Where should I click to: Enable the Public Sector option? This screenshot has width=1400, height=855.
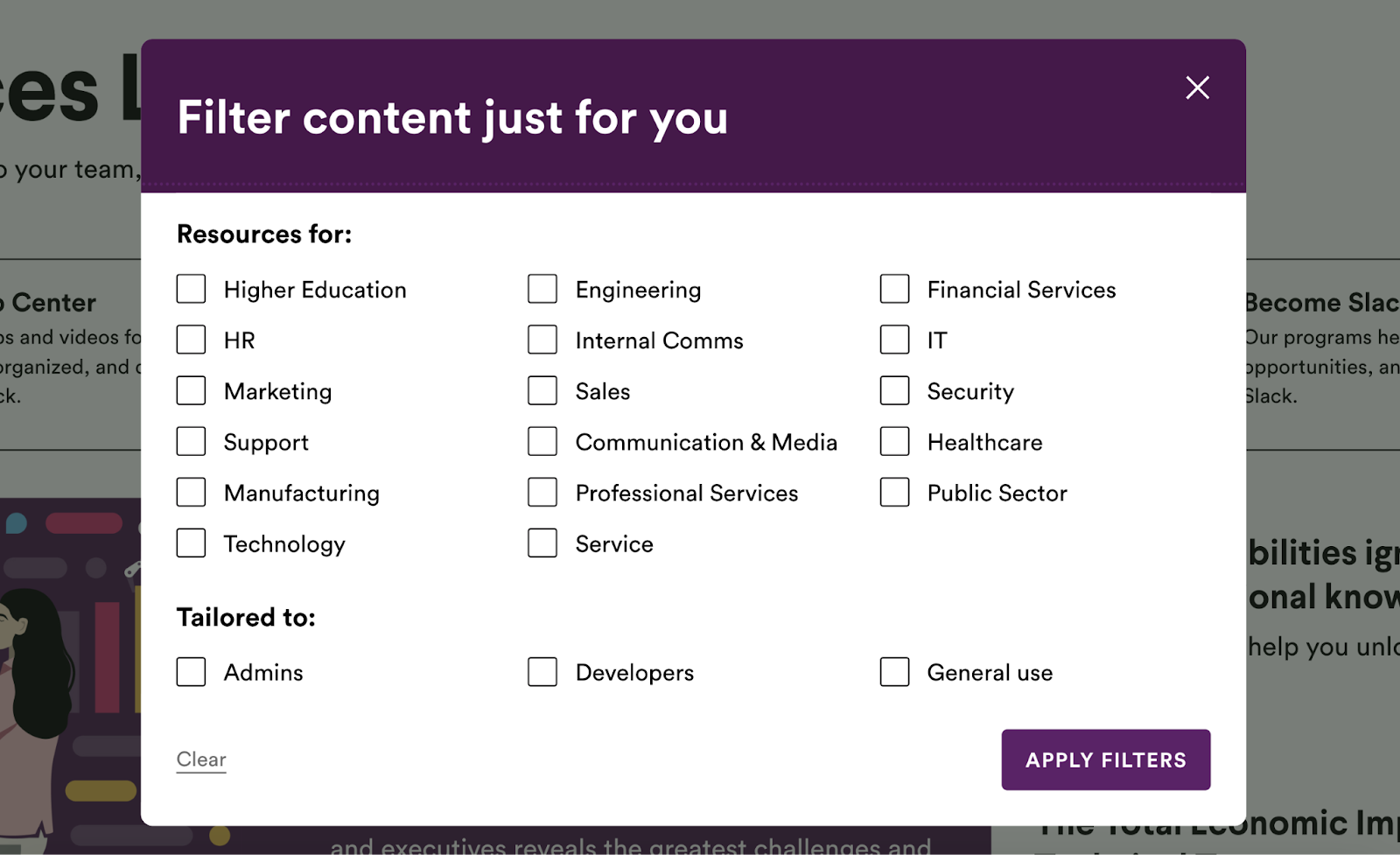pyautogui.click(x=894, y=492)
